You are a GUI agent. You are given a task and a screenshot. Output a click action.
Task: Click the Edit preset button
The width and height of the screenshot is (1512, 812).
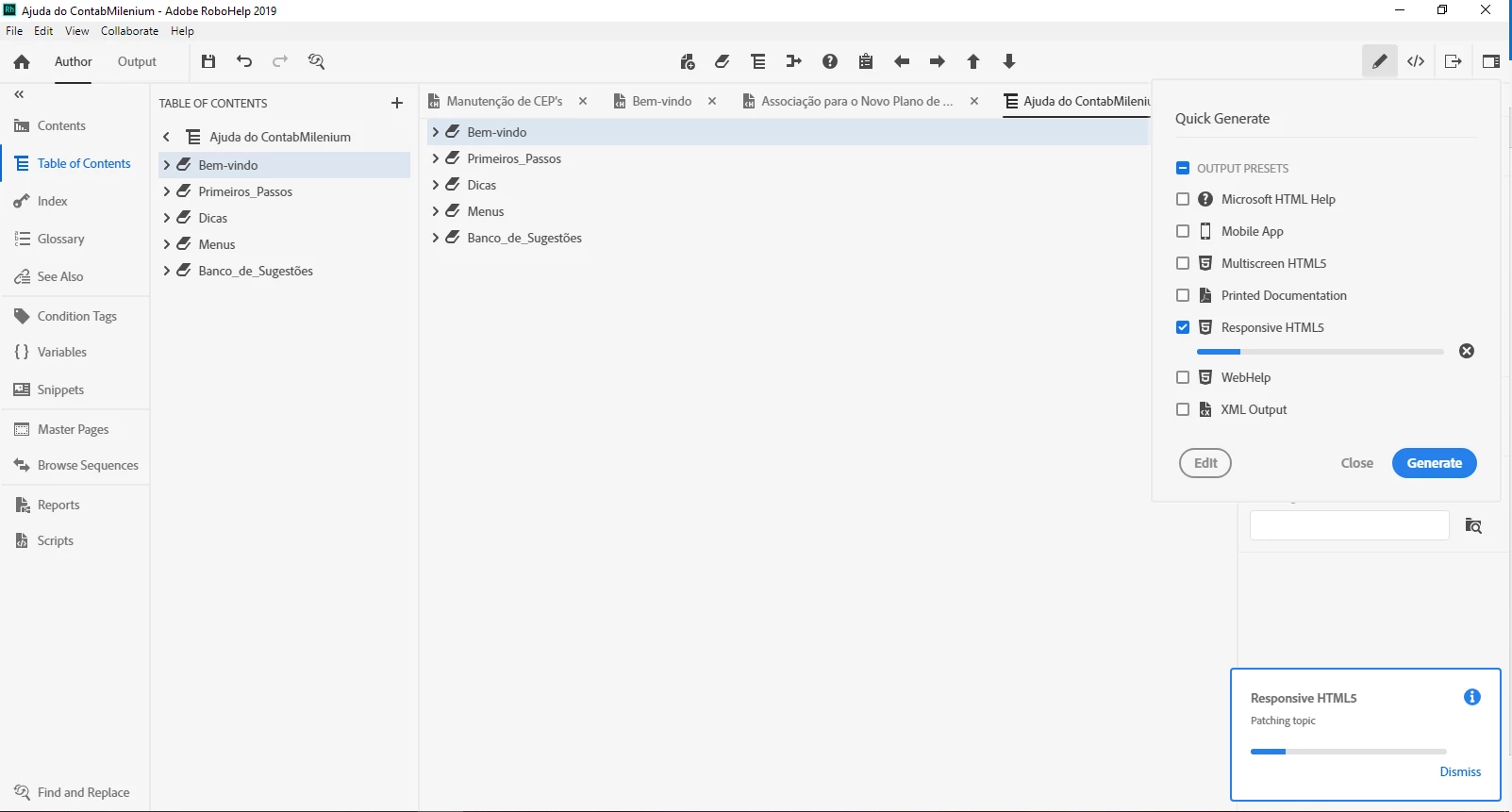[x=1205, y=463]
